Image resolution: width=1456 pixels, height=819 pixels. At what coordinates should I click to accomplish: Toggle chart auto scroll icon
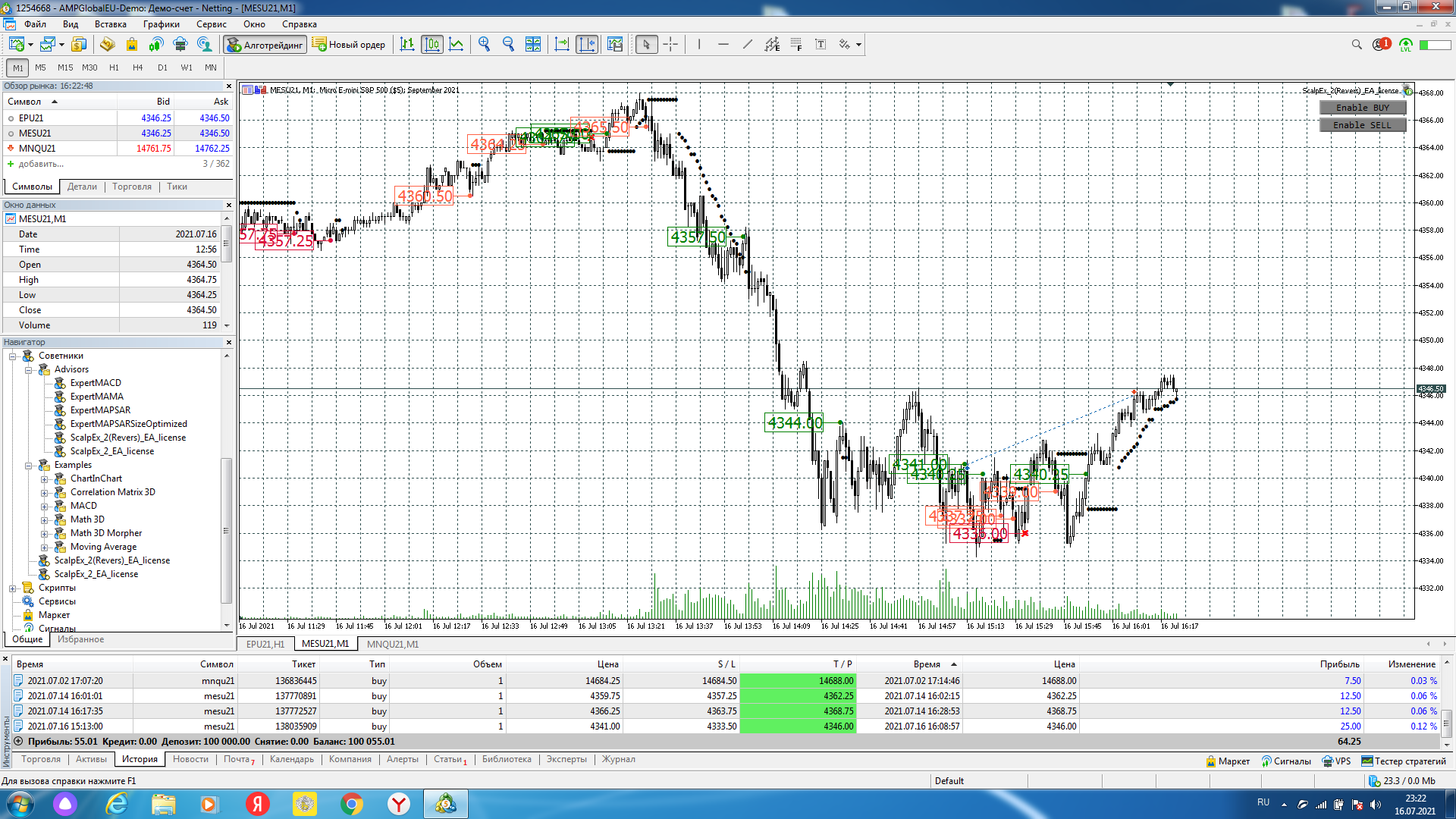pyautogui.click(x=562, y=45)
